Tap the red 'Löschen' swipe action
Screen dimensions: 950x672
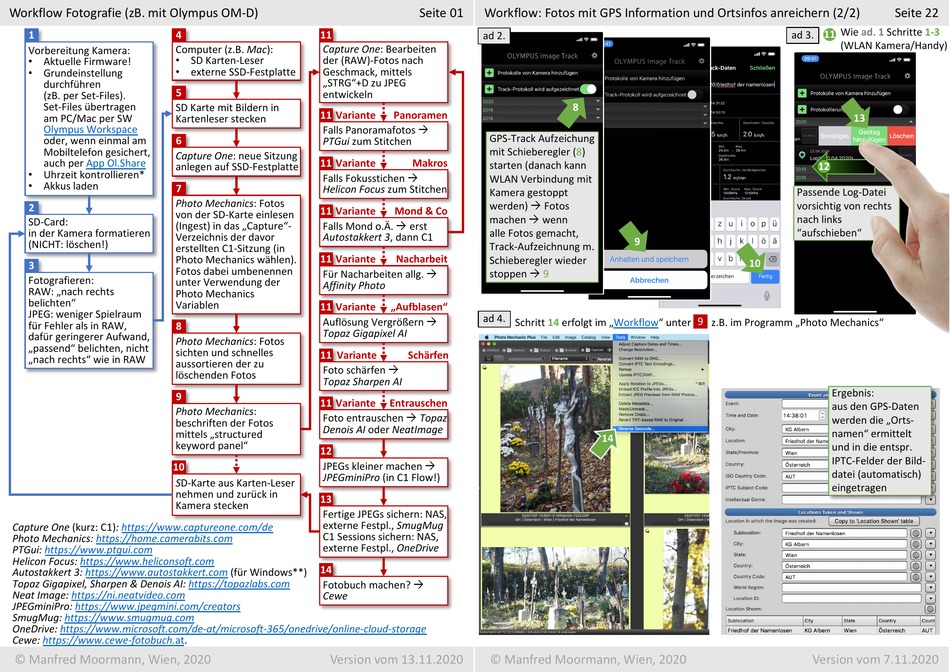[x=901, y=136]
